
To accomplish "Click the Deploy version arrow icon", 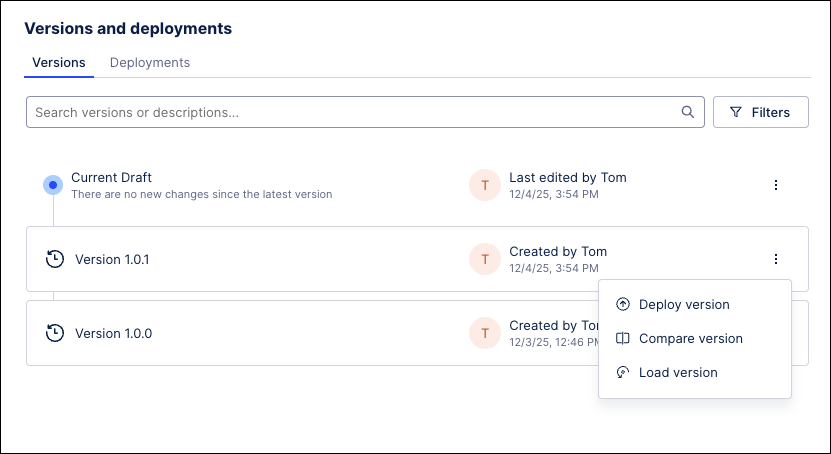I will 623,305.
